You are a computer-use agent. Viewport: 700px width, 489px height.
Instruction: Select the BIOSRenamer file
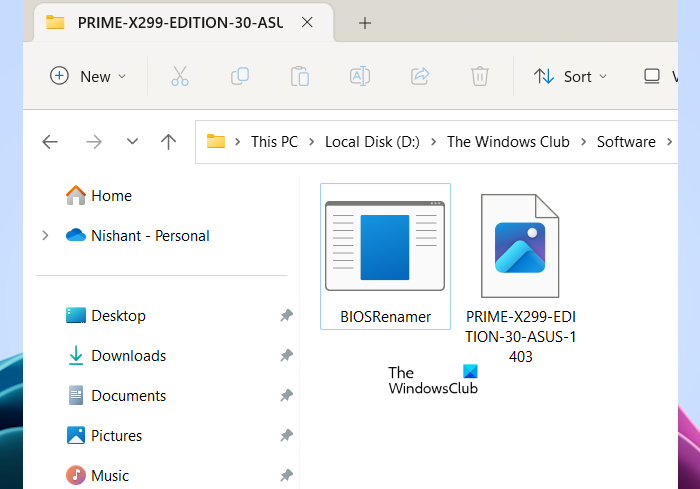pos(385,257)
